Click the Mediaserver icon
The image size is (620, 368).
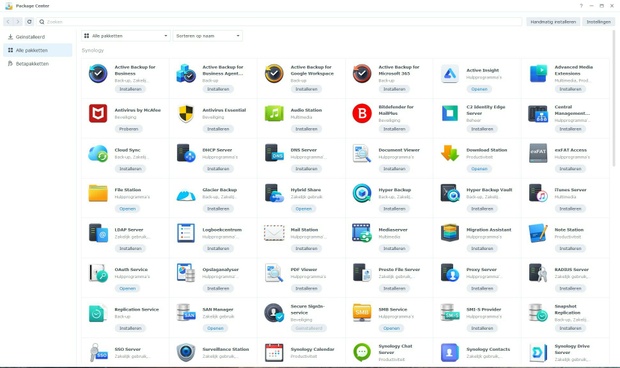tap(362, 233)
